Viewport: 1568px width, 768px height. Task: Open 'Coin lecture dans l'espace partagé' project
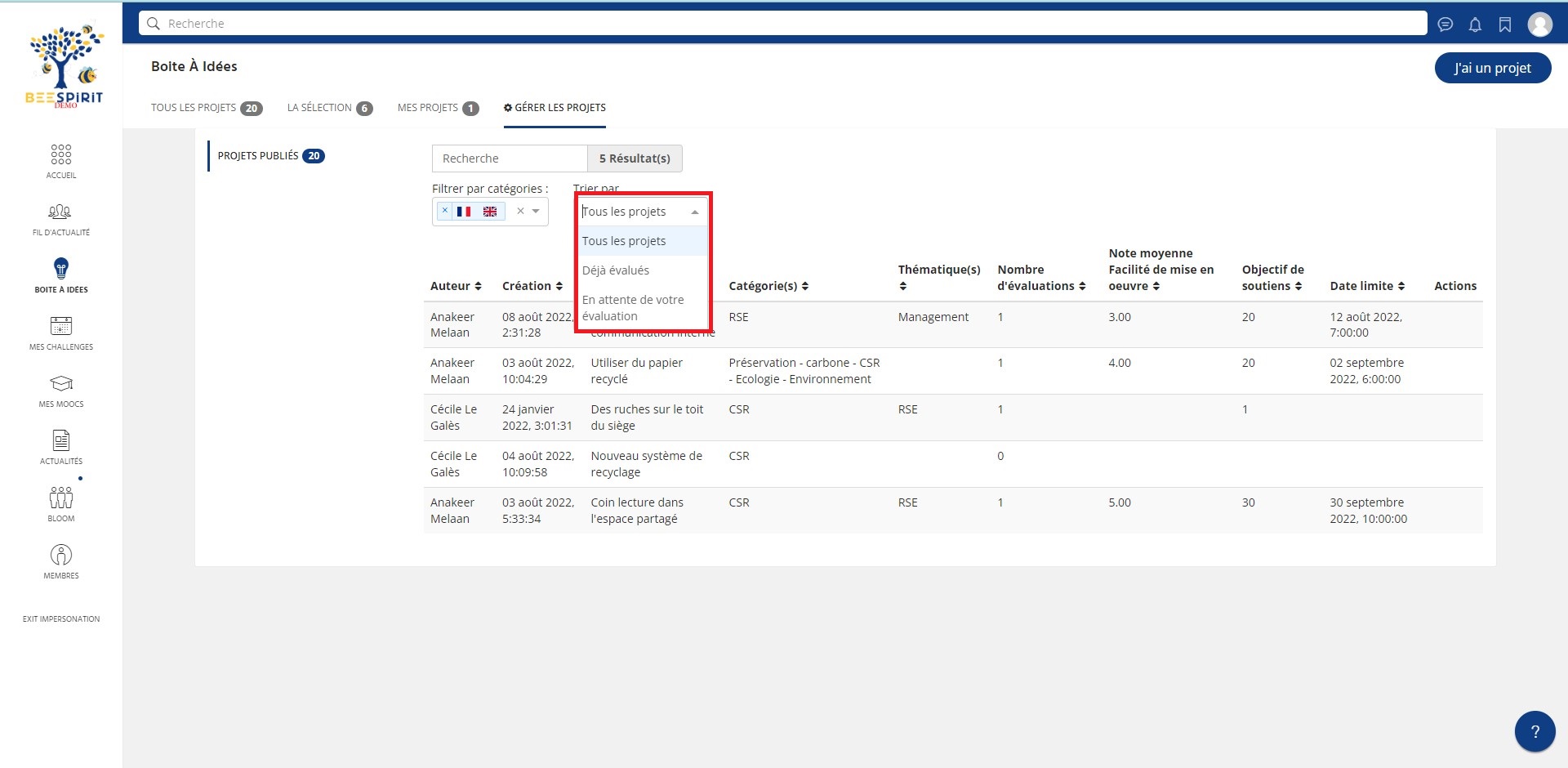pos(637,511)
